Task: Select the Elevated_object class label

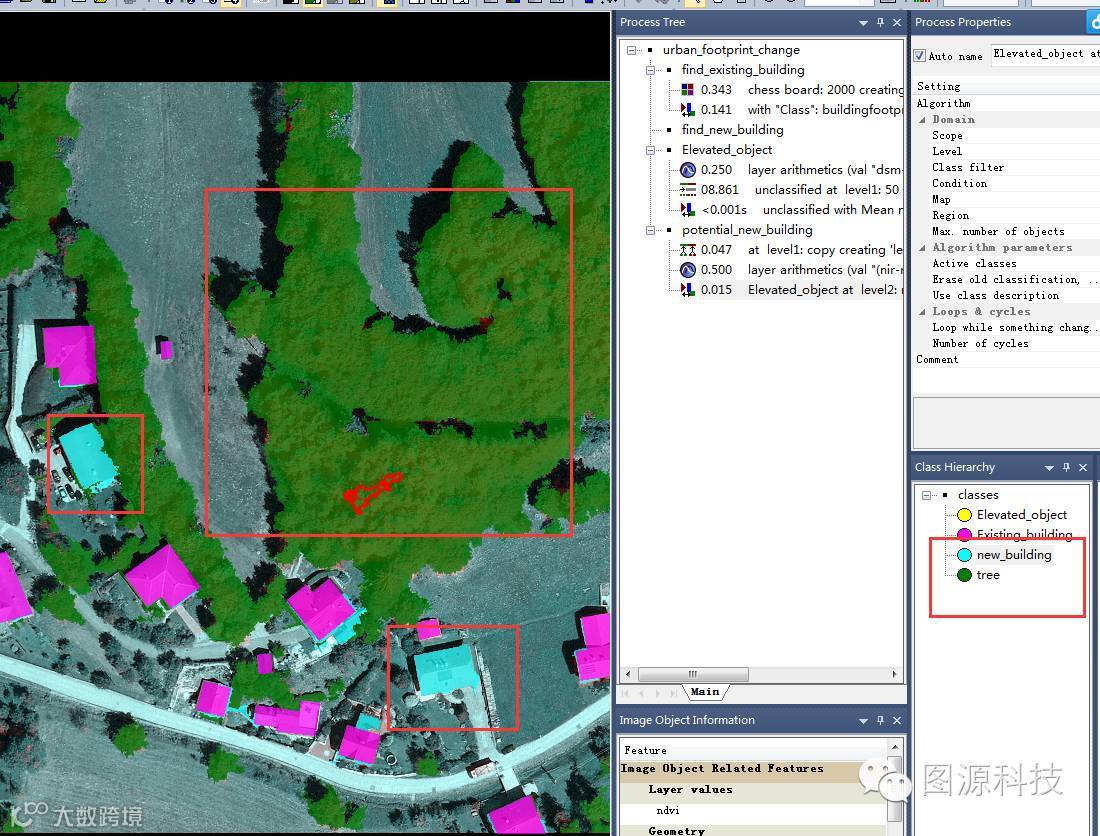Action: 1021,515
